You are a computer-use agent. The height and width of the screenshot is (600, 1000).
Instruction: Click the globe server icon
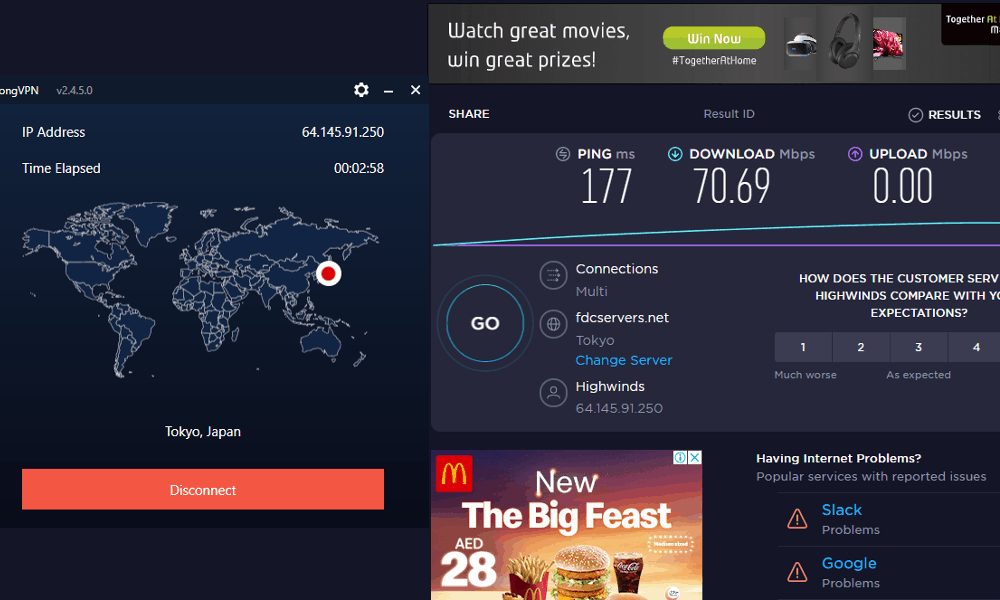553,324
